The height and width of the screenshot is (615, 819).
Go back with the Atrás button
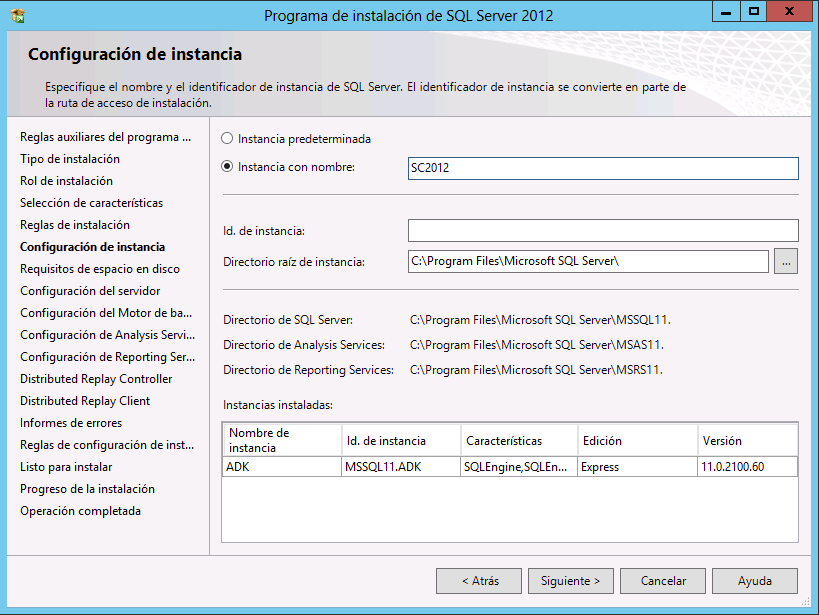pos(479,581)
